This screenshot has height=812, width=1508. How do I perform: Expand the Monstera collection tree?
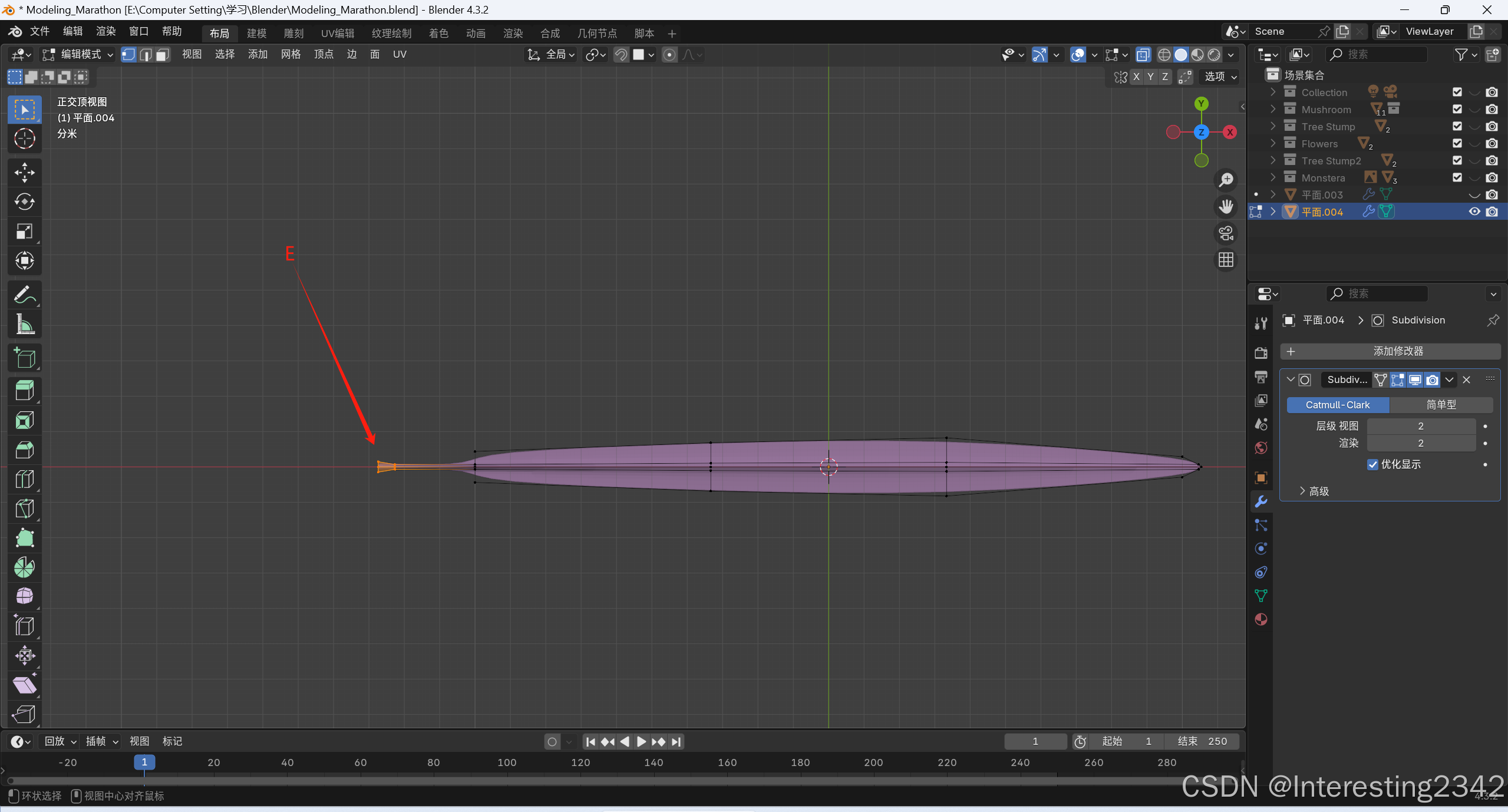click(x=1273, y=177)
